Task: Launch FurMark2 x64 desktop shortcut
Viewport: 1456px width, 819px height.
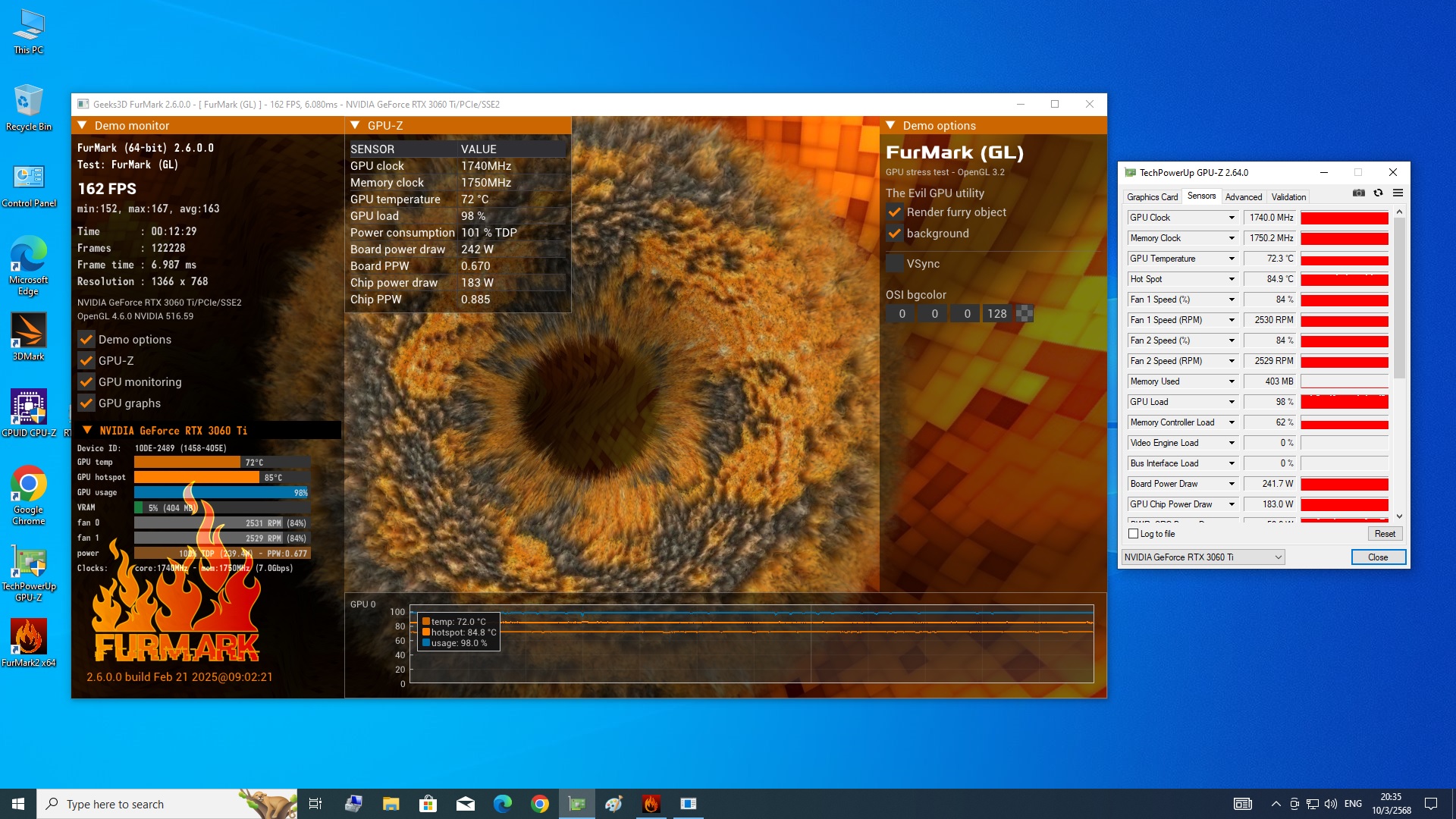Action: [29, 643]
